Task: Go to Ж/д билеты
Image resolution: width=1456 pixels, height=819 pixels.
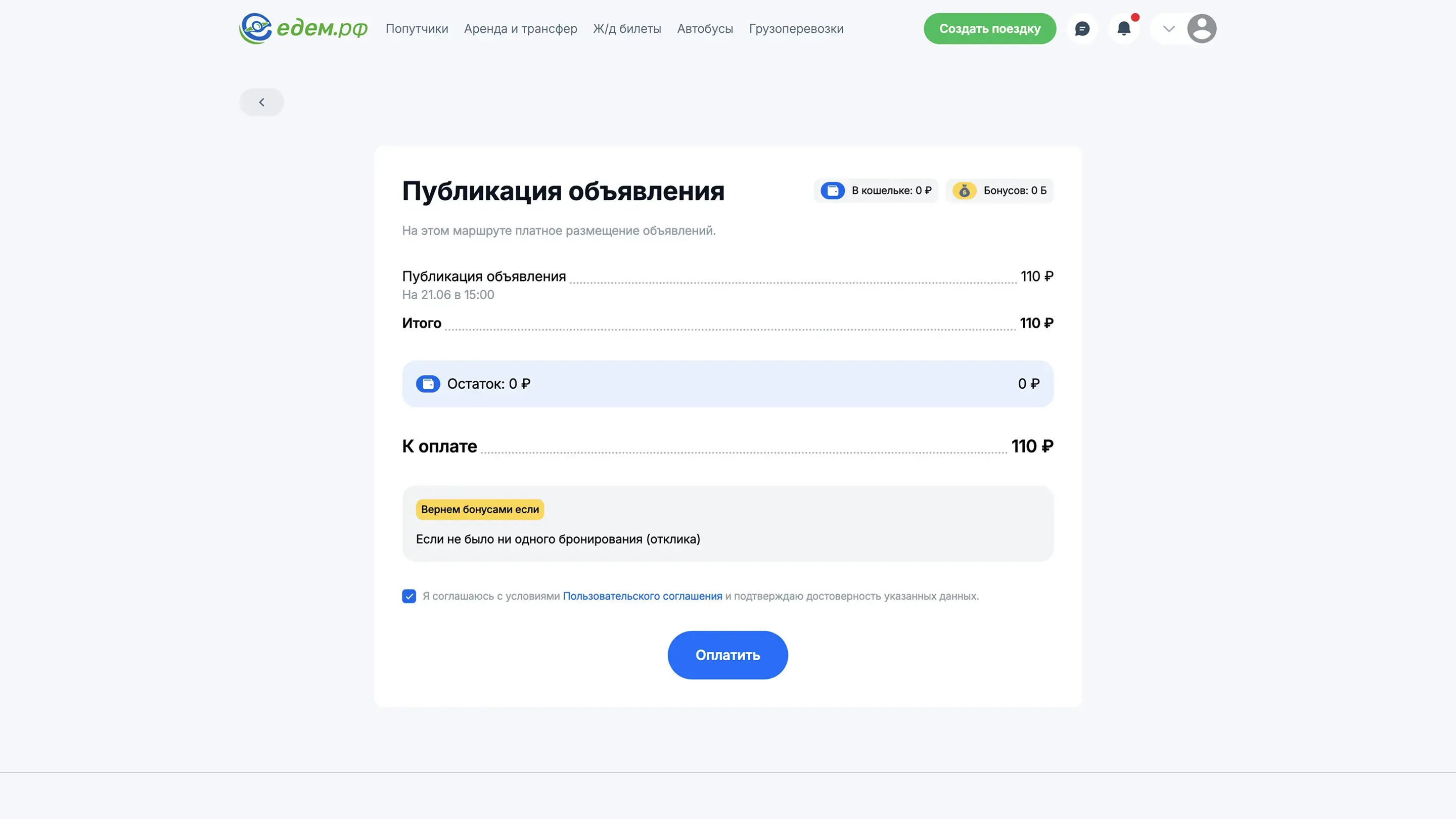Action: [x=627, y=29]
